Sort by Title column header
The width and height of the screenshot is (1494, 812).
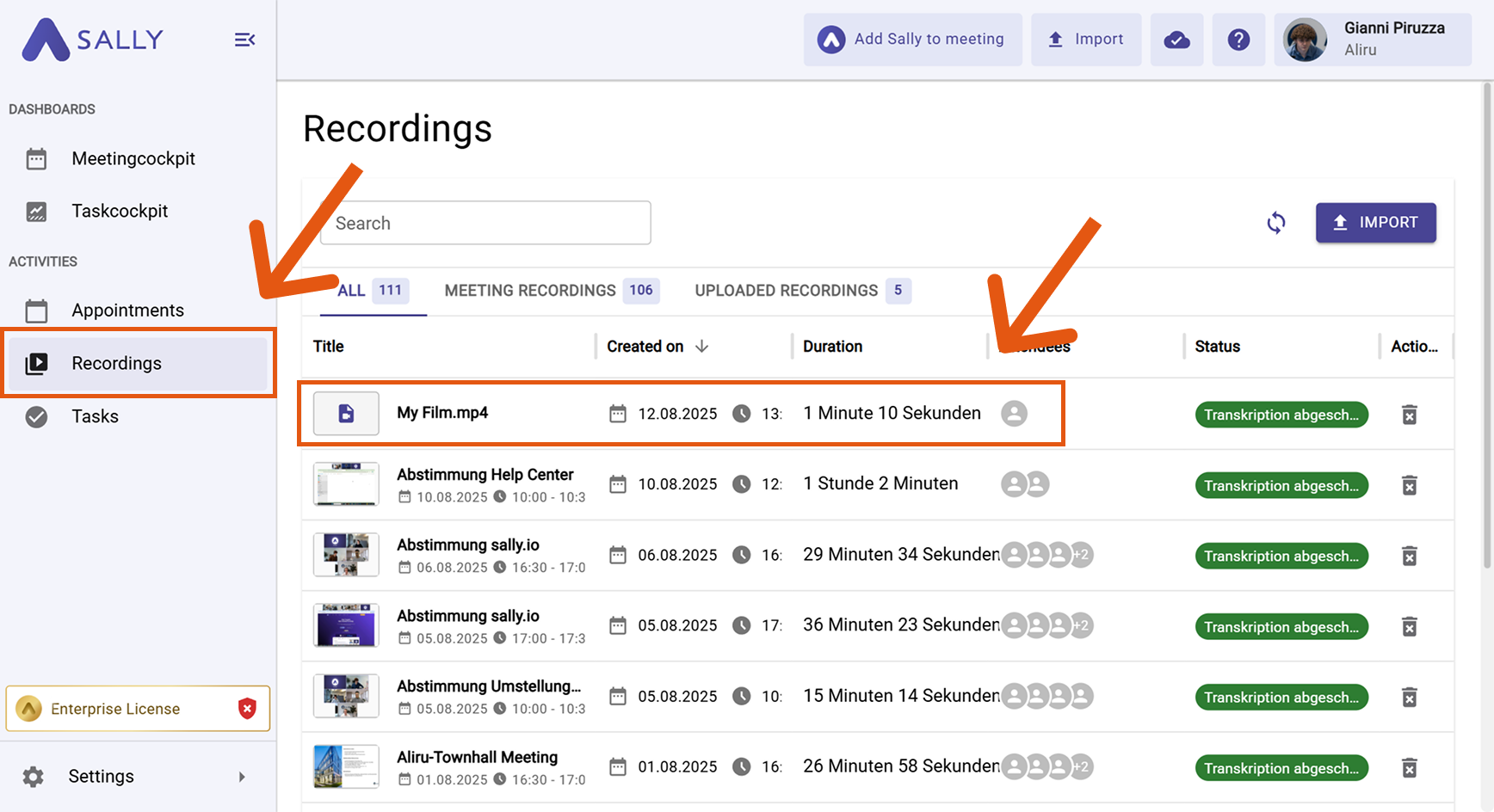click(328, 347)
